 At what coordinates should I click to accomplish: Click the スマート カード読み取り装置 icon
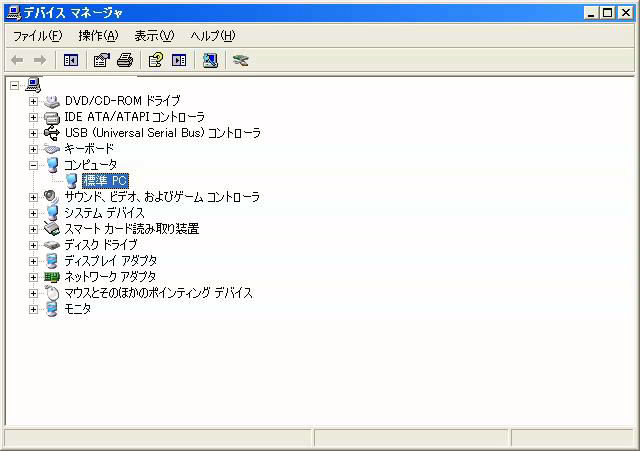click(x=52, y=229)
